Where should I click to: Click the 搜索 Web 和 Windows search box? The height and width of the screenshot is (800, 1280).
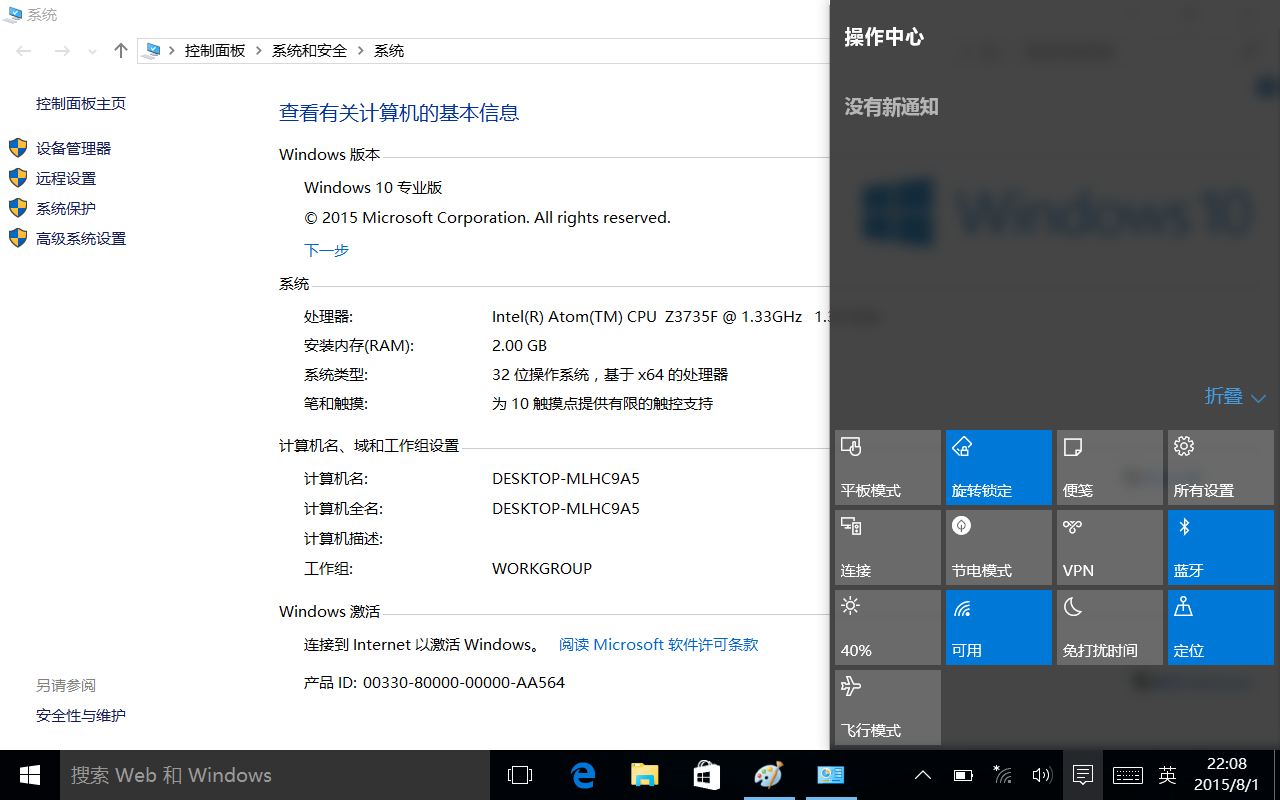[274, 775]
